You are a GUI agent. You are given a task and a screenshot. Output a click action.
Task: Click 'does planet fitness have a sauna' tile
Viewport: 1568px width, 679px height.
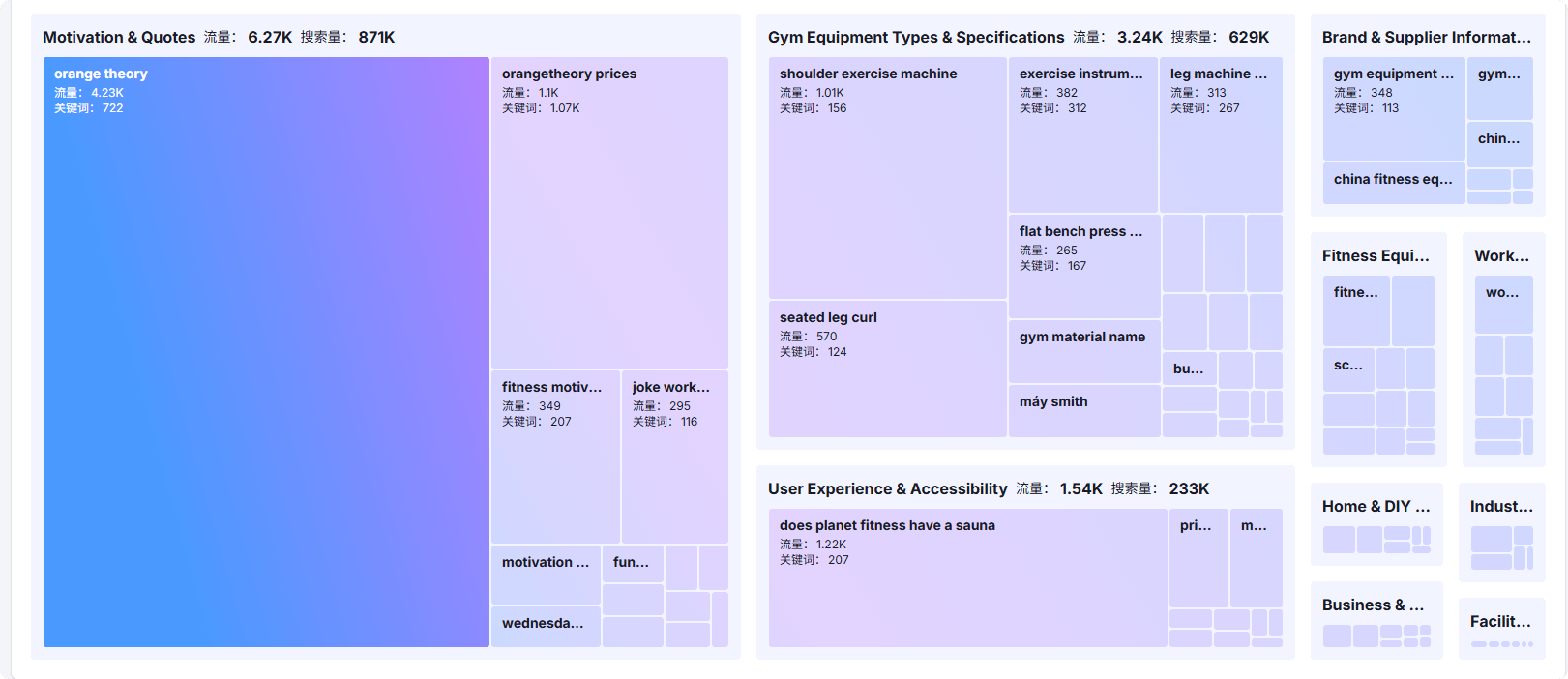click(967, 577)
